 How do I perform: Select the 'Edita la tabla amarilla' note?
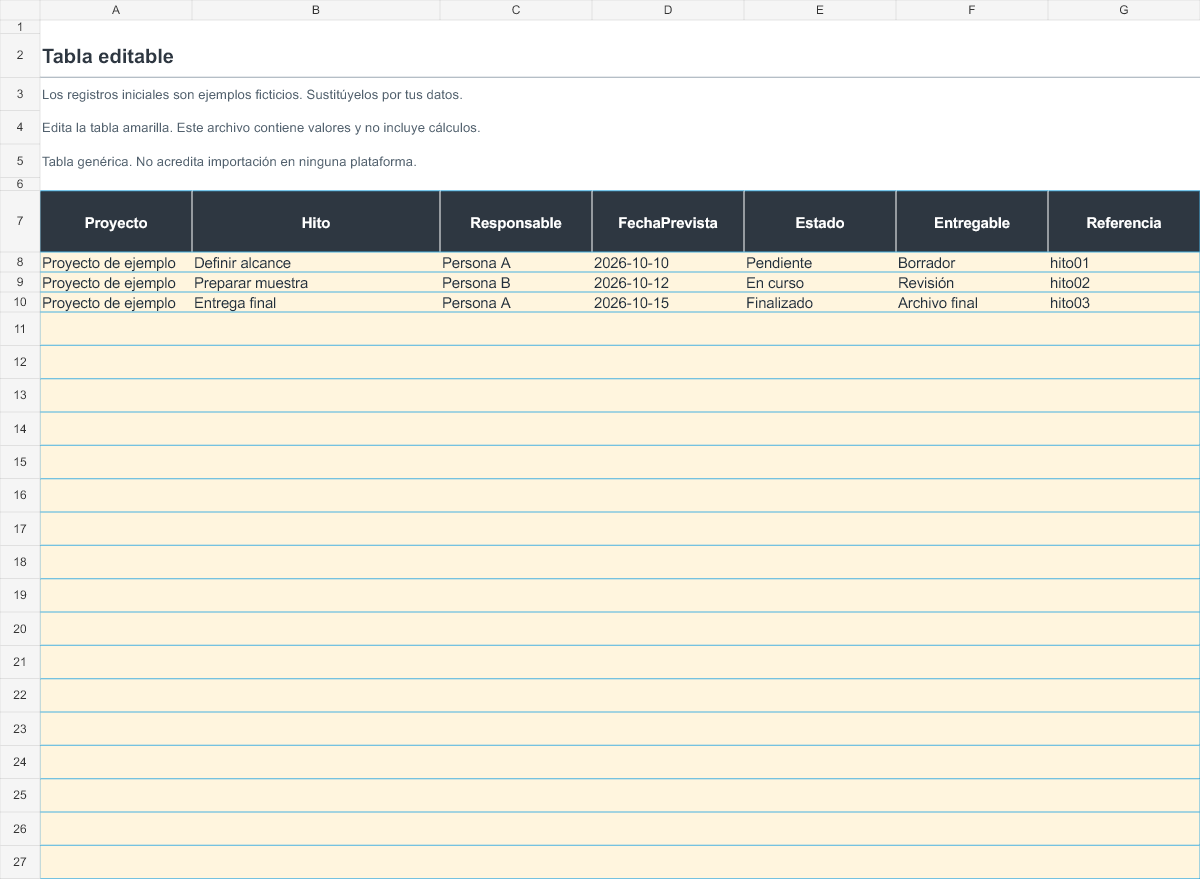click(x=261, y=128)
